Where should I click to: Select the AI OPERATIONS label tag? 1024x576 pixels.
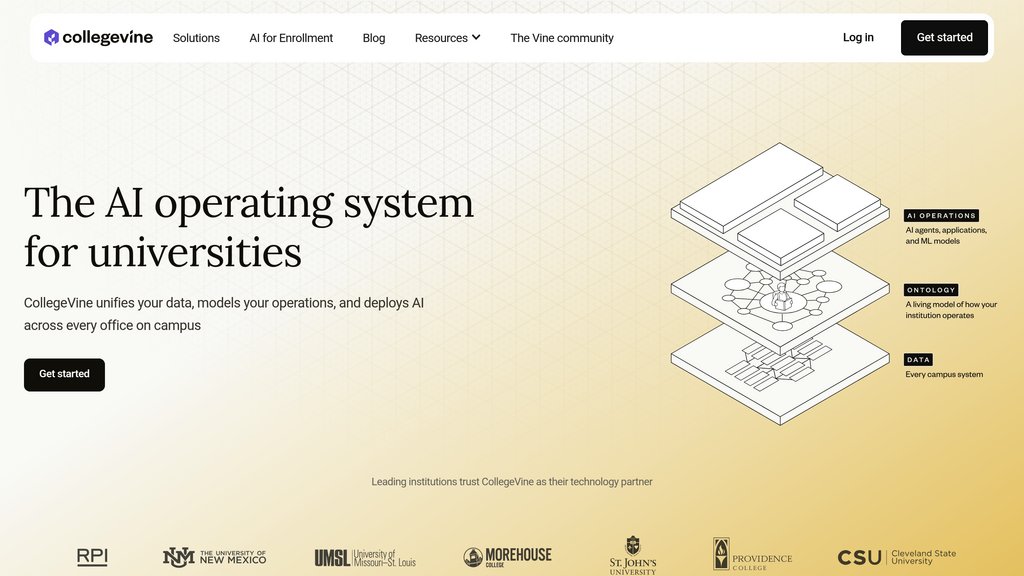point(941,216)
